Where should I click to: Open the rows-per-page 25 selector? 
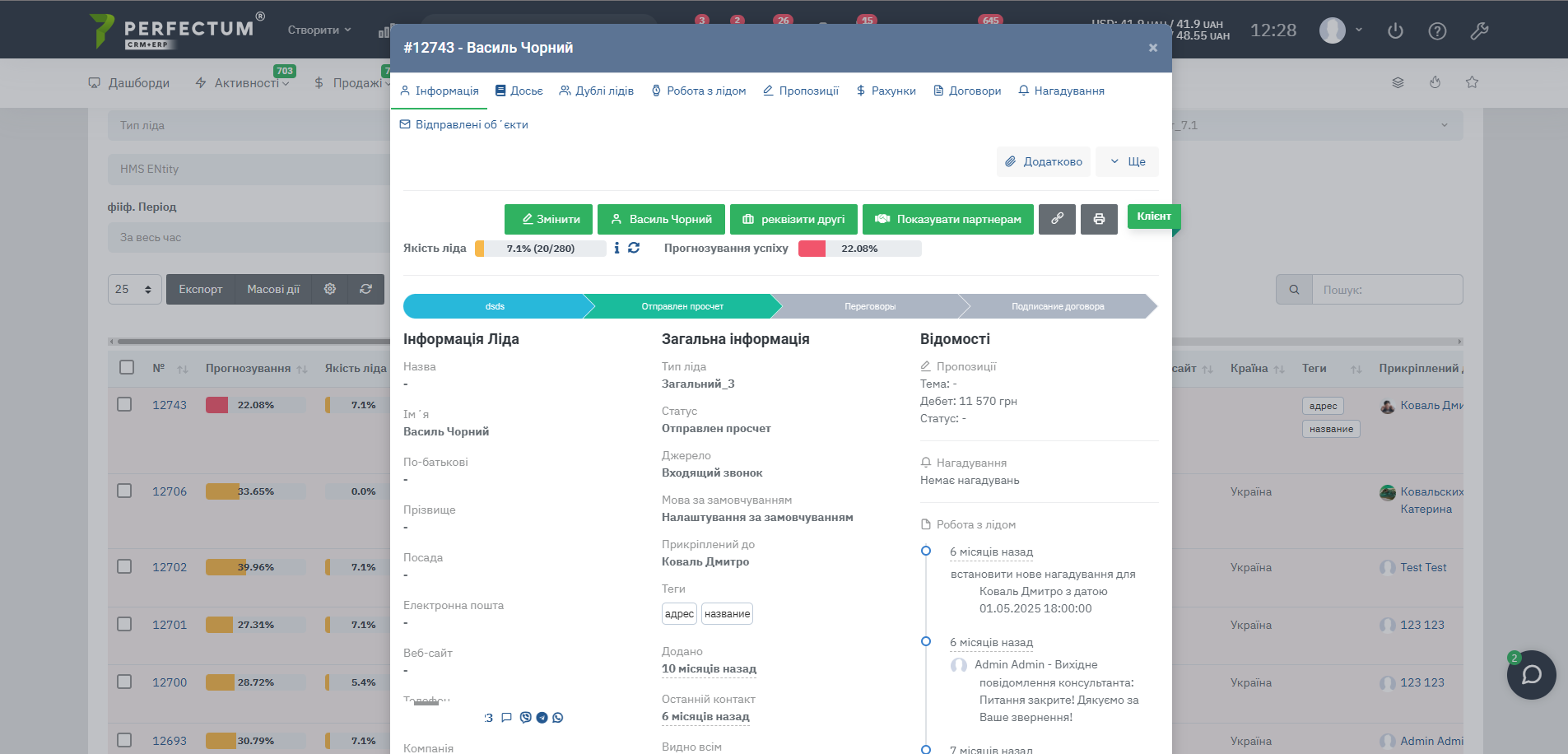pos(134,289)
